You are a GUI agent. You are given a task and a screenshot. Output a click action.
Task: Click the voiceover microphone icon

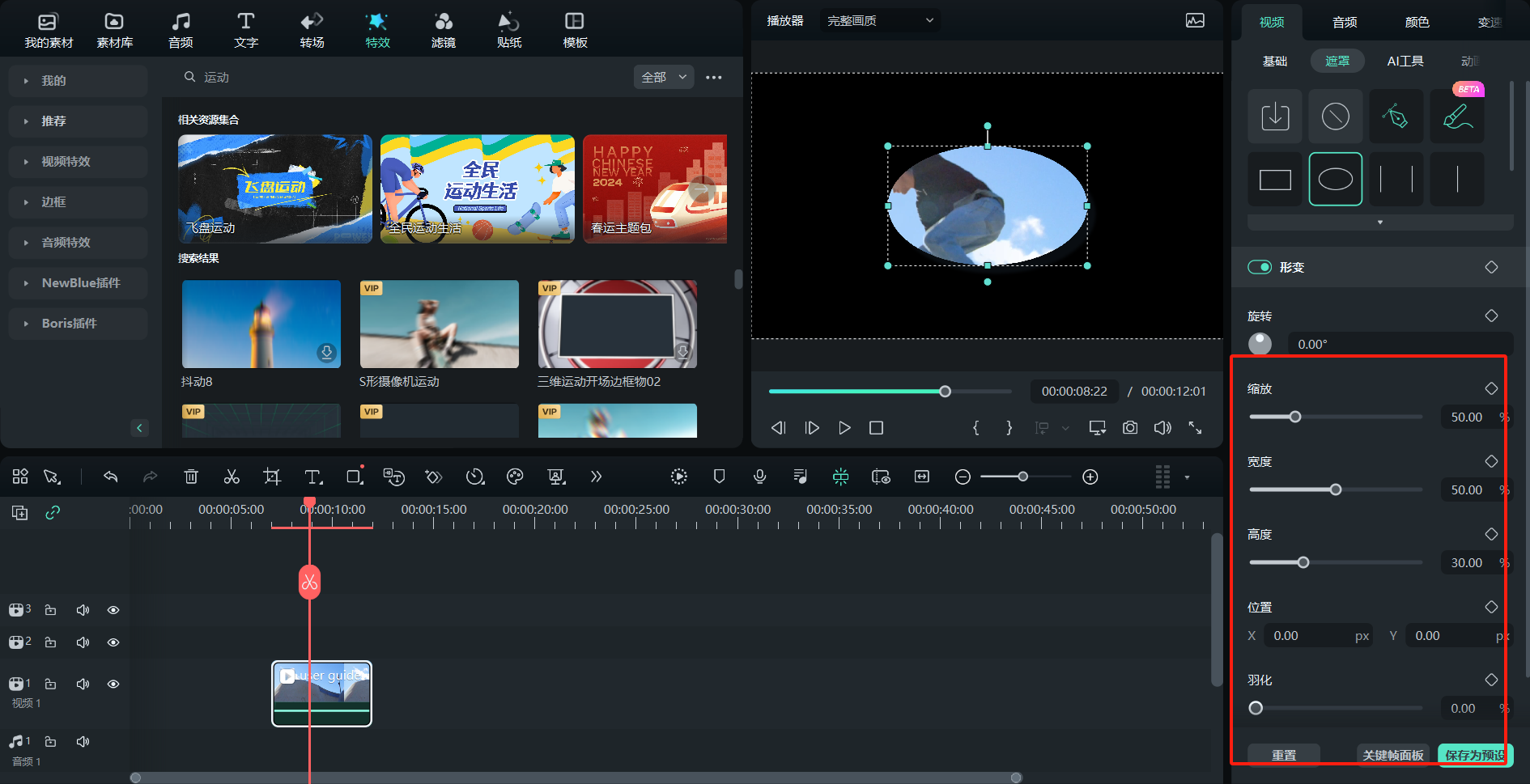tap(759, 477)
